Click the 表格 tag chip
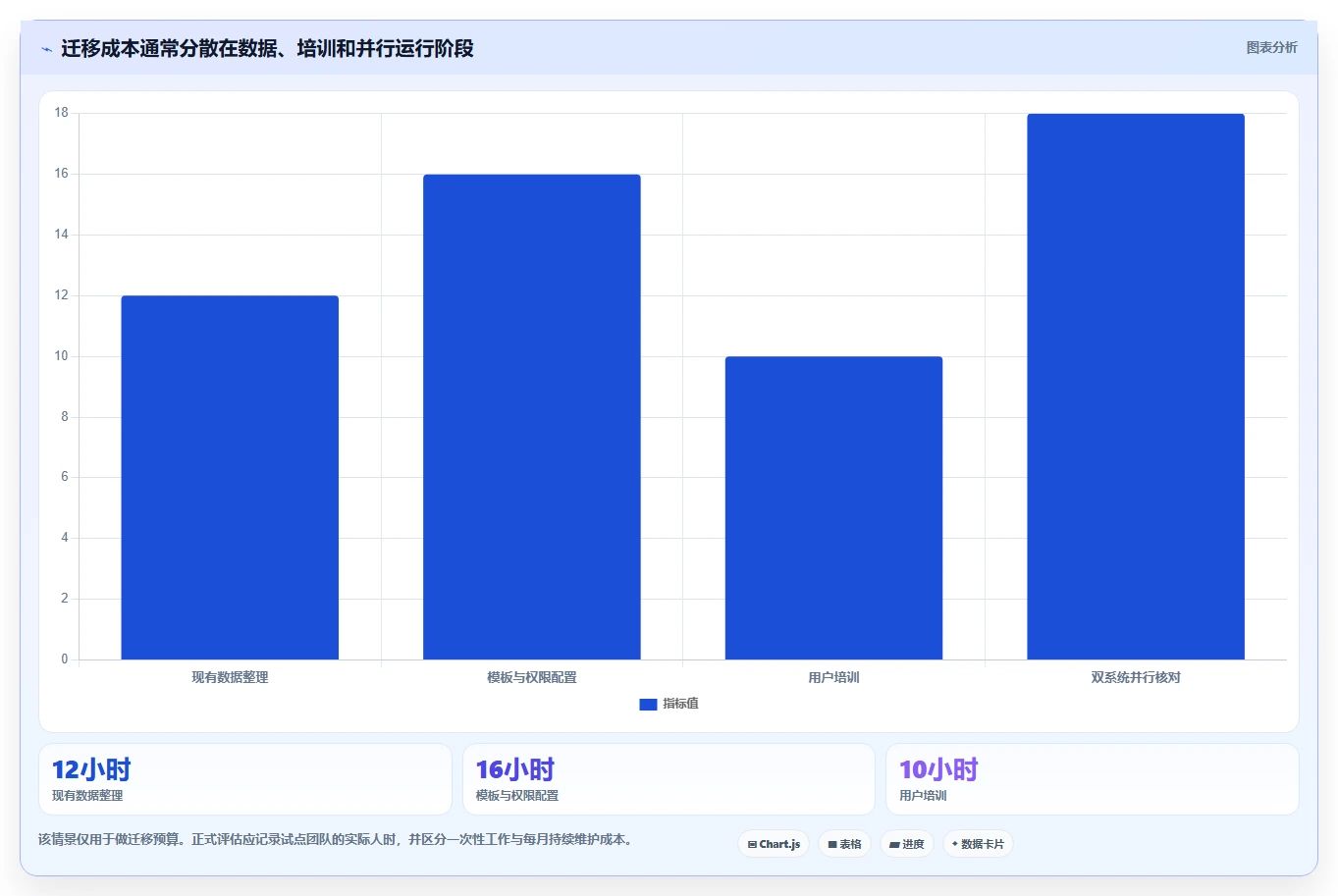The height and width of the screenshot is (896, 1338). [x=844, y=844]
